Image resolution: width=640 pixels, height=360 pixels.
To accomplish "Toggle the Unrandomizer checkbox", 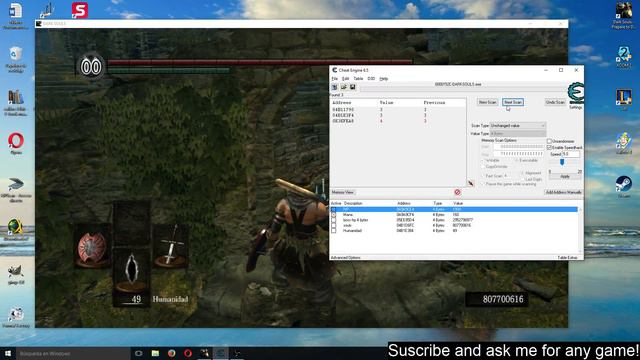I will point(549,141).
